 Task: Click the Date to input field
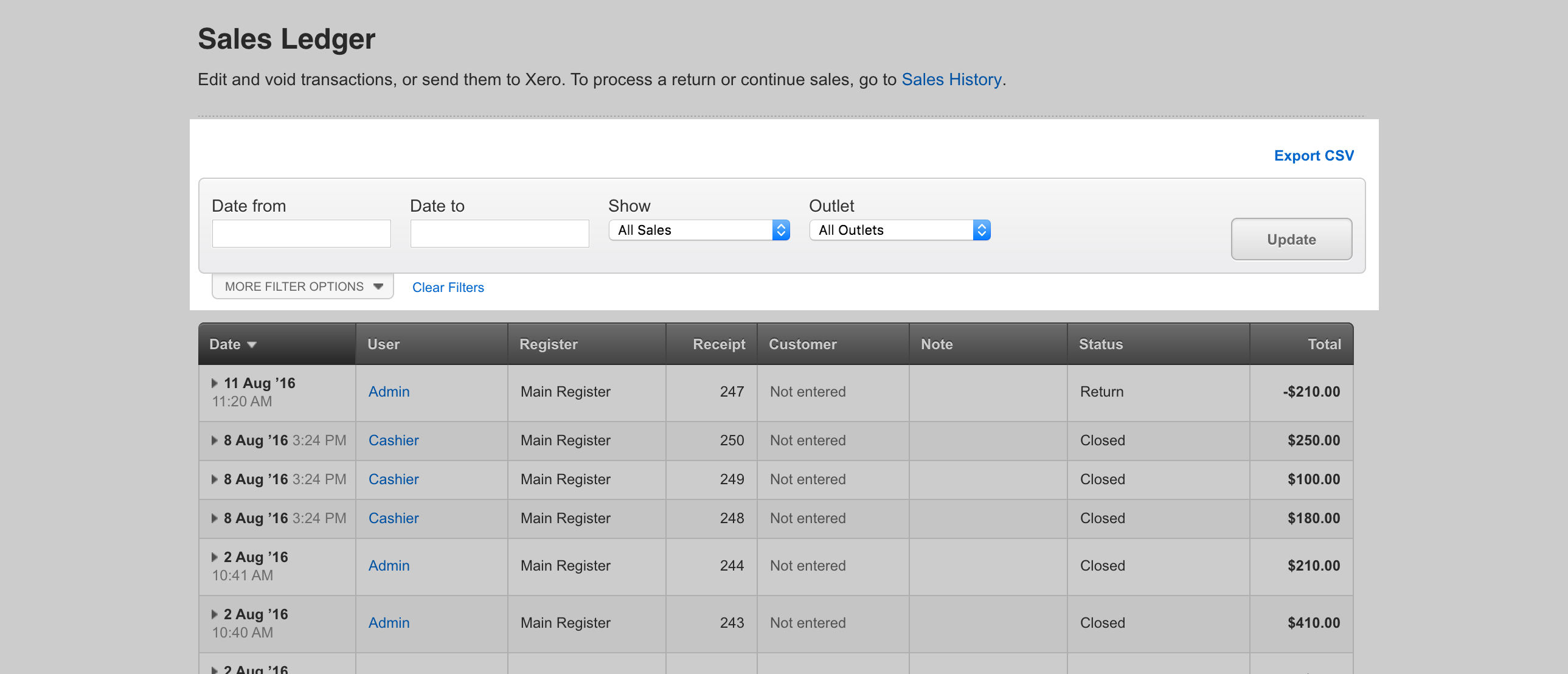click(x=499, y=234)
